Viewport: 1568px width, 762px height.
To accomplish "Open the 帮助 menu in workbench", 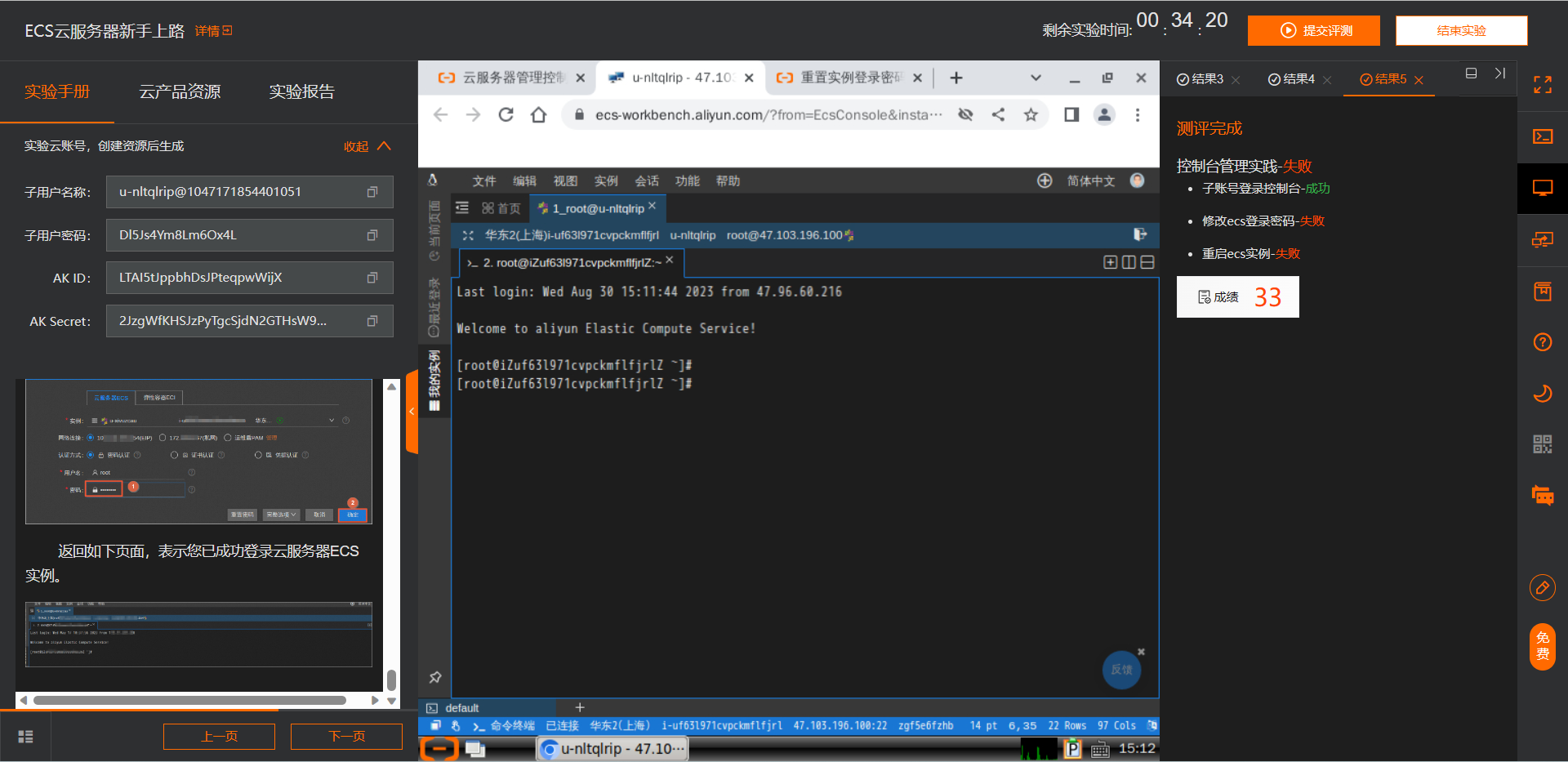I will click(x=728, y=181).
